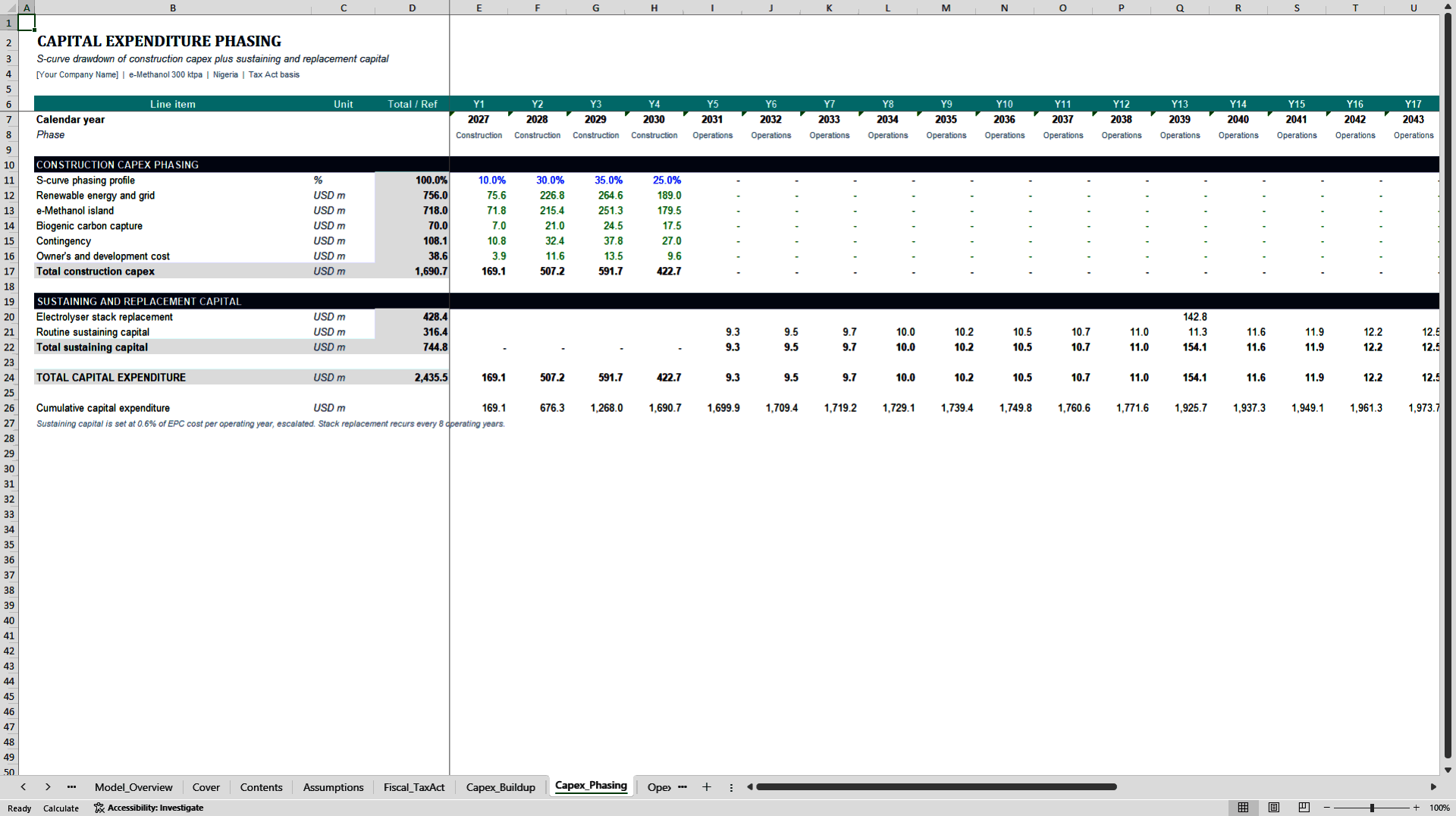Switch to Page Layout view icon
Screen dimensions: 1456x816
(1274, 808)
